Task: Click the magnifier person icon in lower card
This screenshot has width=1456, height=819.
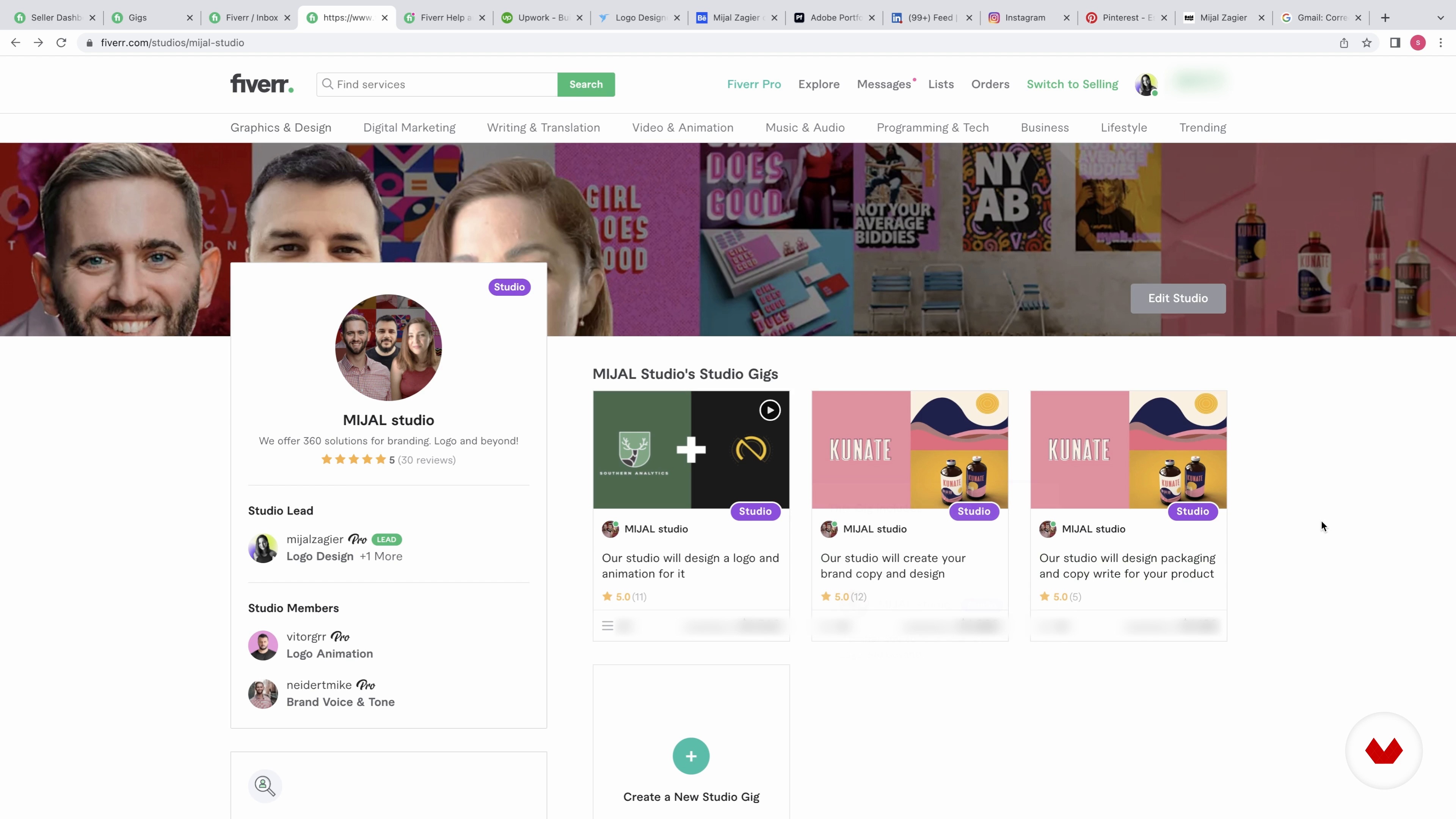Action: pos(265,786)
